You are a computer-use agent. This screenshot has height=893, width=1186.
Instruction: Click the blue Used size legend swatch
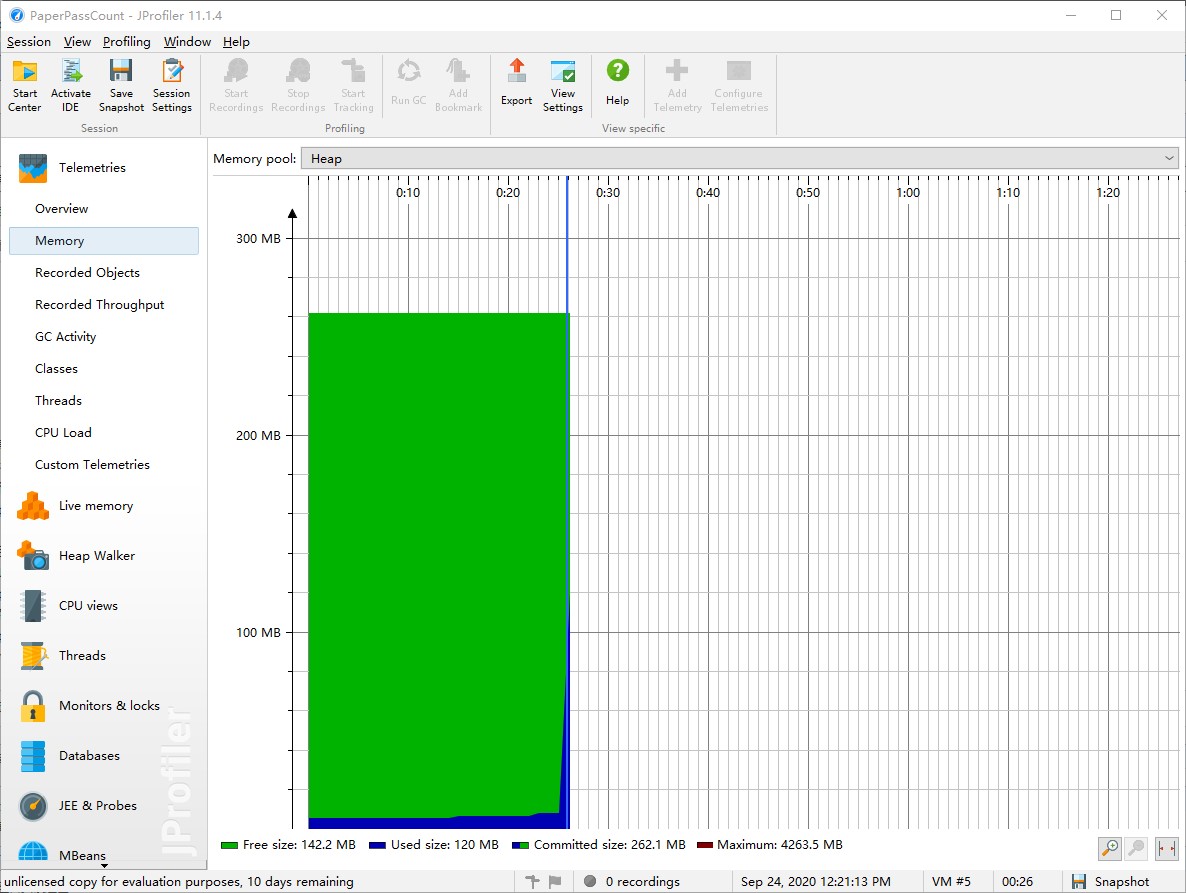(377, 845)
